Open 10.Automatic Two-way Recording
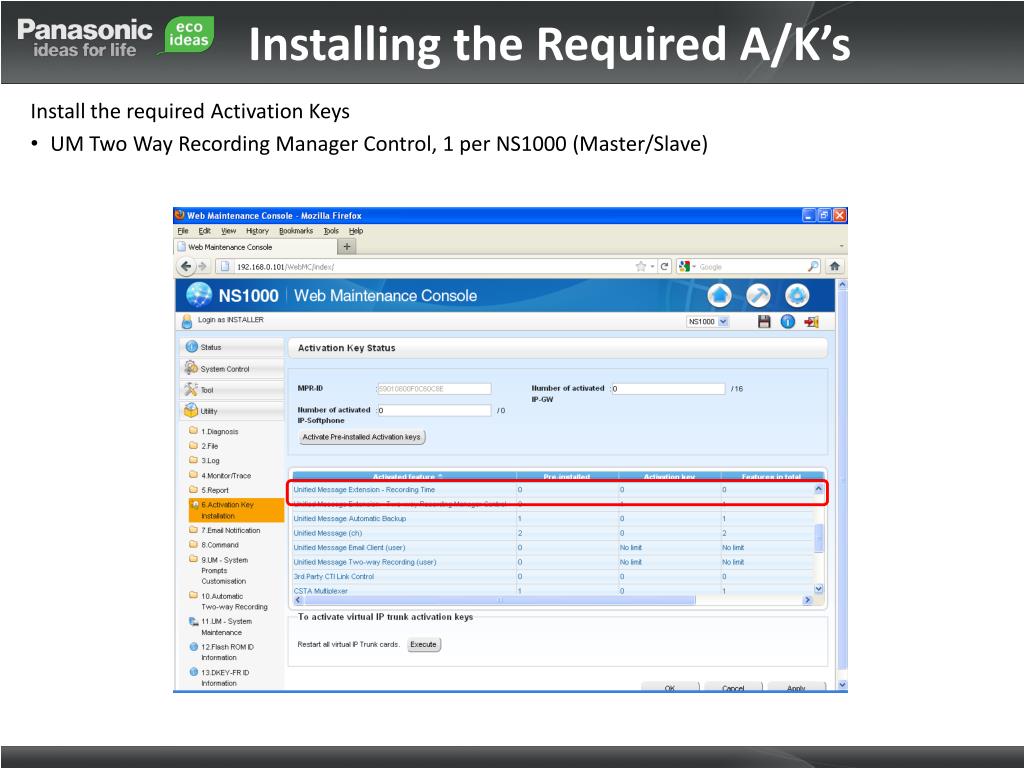The height and width of the screenshot is (768, 1024). click(x=234, y=601)
